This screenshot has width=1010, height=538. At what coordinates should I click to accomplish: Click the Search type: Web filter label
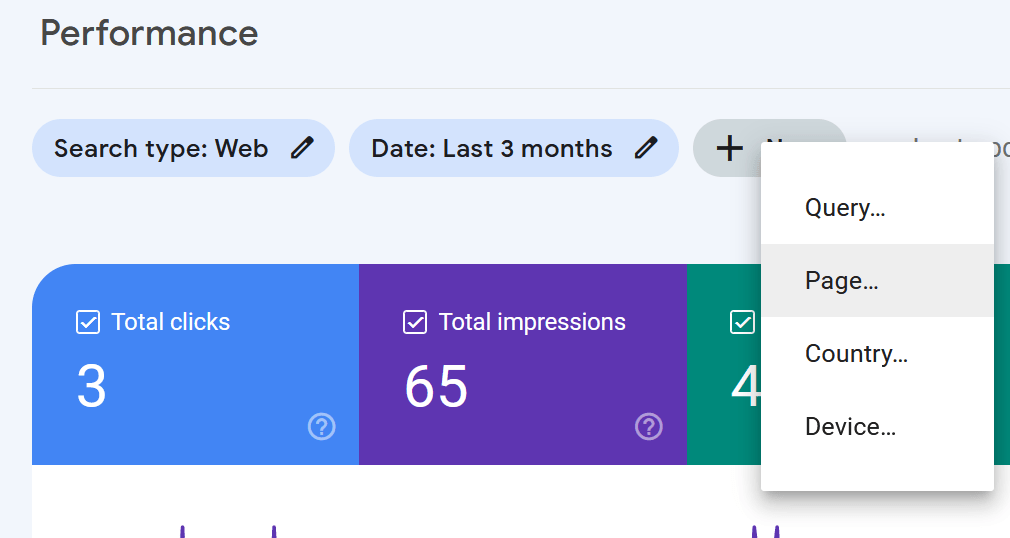[161, 149]
